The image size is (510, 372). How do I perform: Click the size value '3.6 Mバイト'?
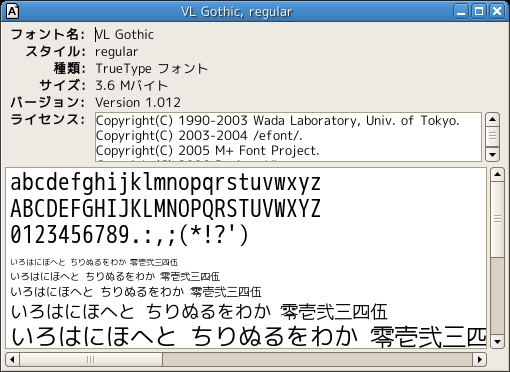click(131, 86)
